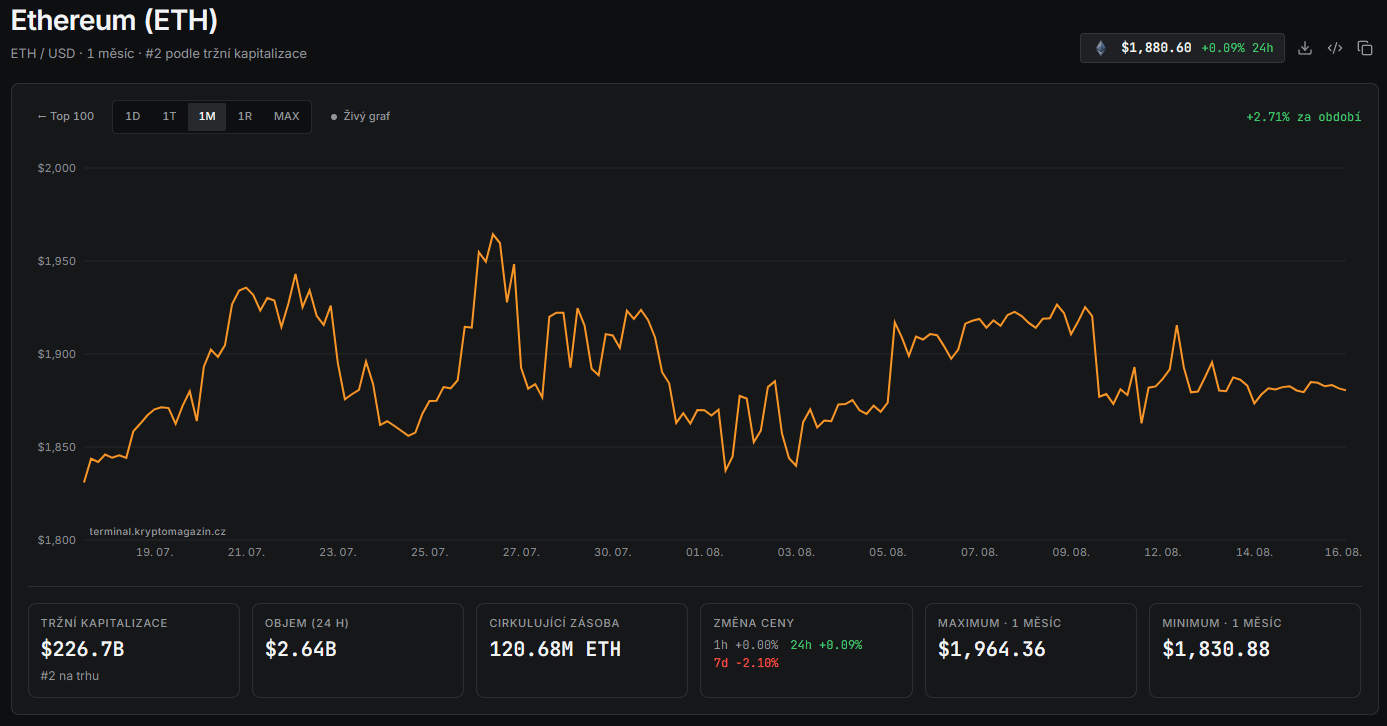Click the $2.64B volume value
The width and height of the screenshot is (1387, 726).
coord(301,649)
